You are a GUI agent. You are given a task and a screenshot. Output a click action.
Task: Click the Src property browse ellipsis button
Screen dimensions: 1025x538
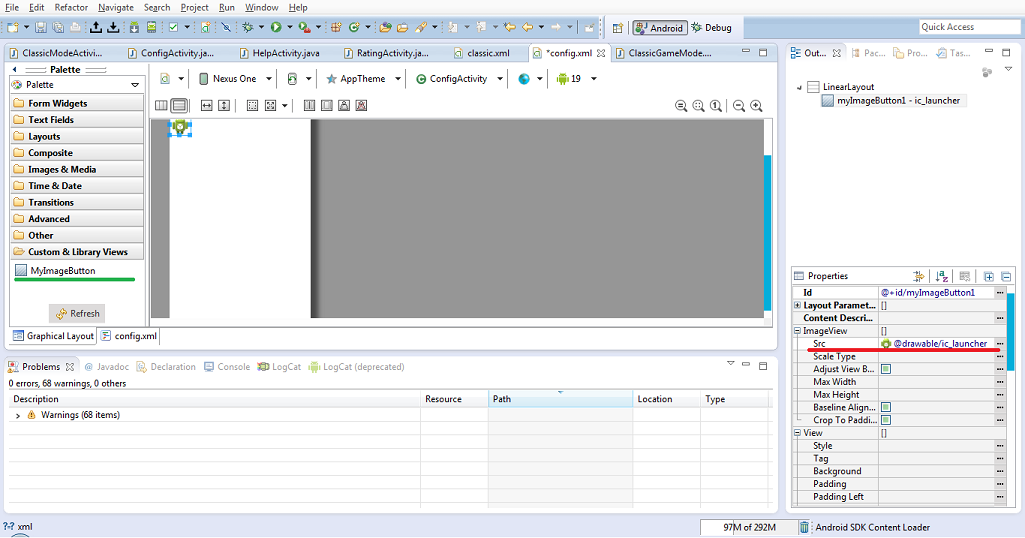[1000, 344]
